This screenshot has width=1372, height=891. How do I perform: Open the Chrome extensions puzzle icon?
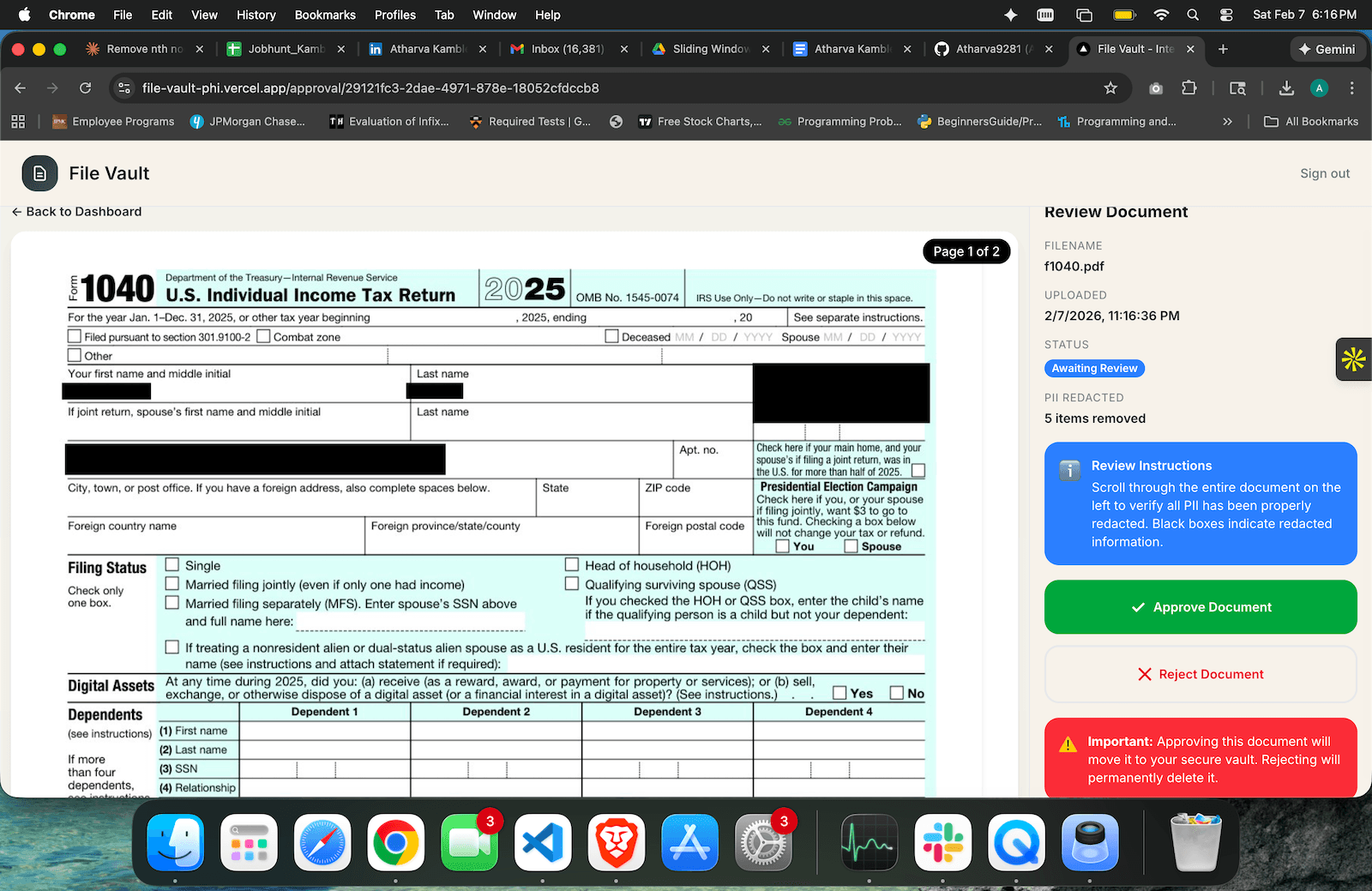(1188, 87)
